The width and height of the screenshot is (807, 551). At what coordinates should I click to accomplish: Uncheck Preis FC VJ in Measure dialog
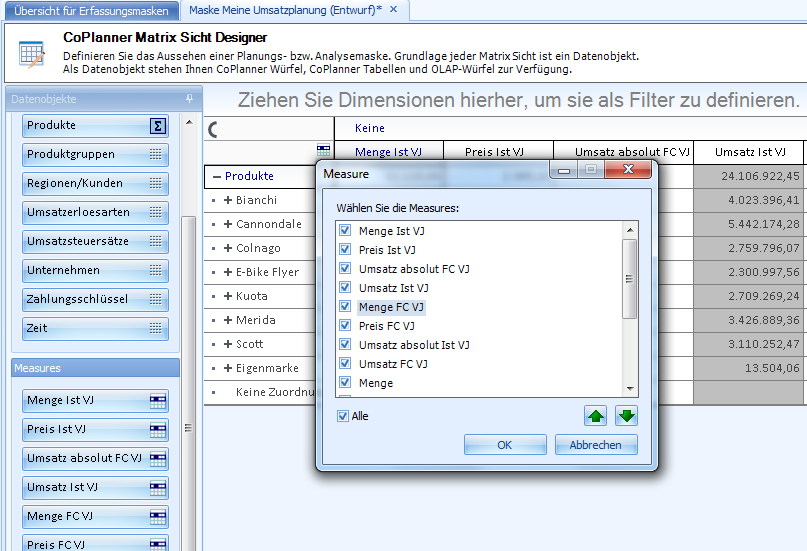pos(345,325)
